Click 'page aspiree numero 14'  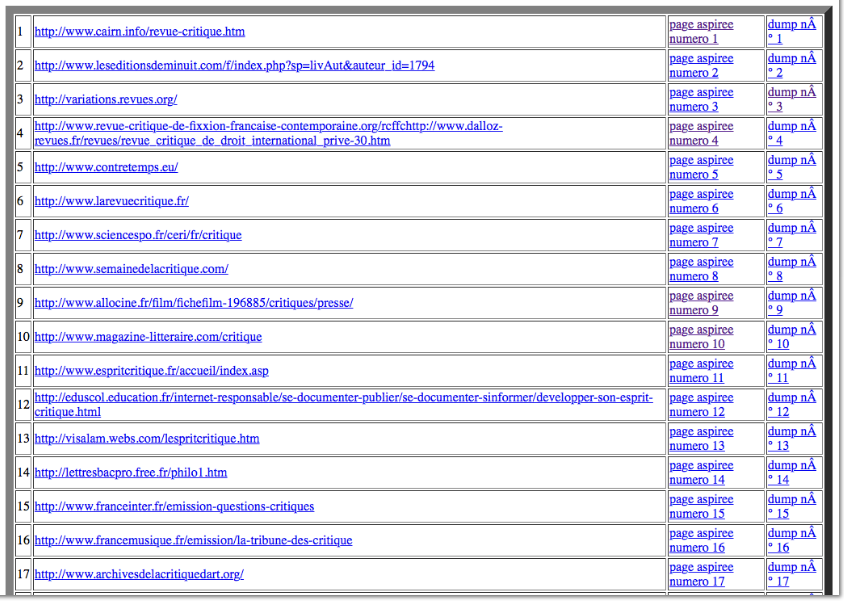point(701,472)
